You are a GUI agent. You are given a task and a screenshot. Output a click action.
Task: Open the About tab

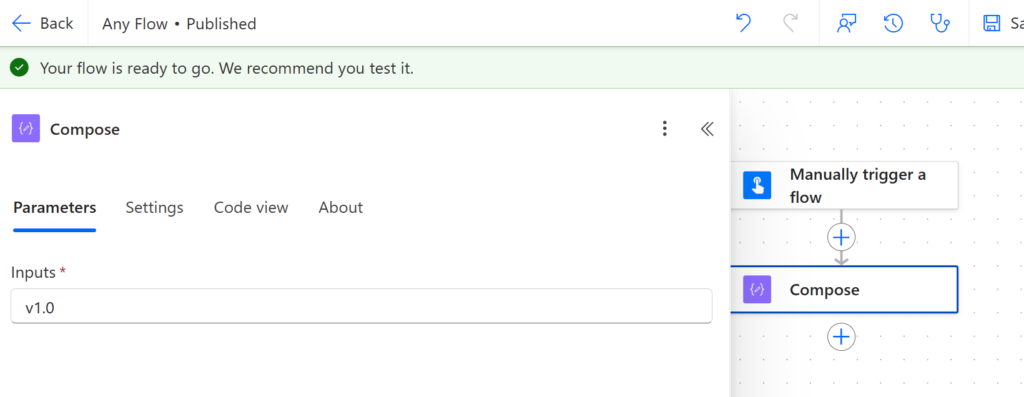tap(340, 208)
